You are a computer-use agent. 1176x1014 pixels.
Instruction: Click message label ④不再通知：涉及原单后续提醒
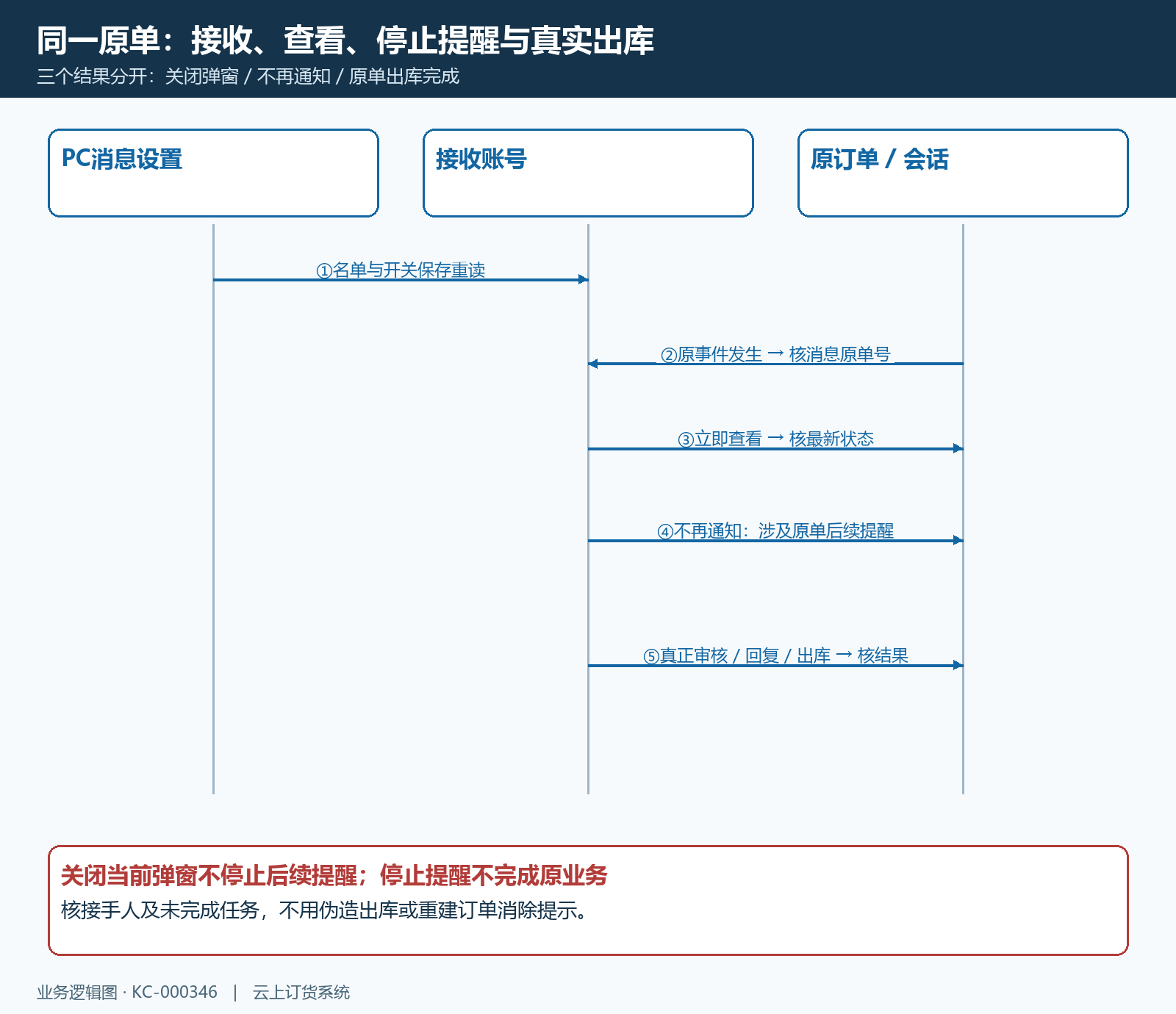775,531
